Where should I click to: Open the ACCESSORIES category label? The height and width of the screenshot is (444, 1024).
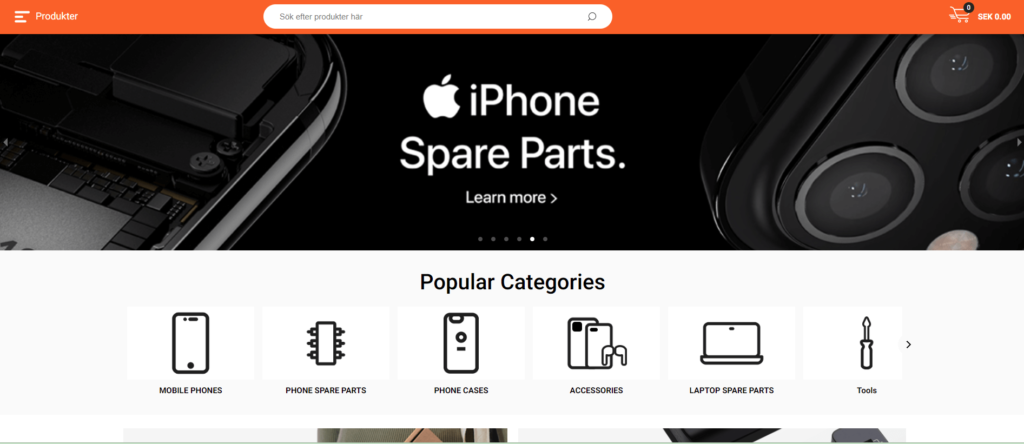[x=596, y=390]
